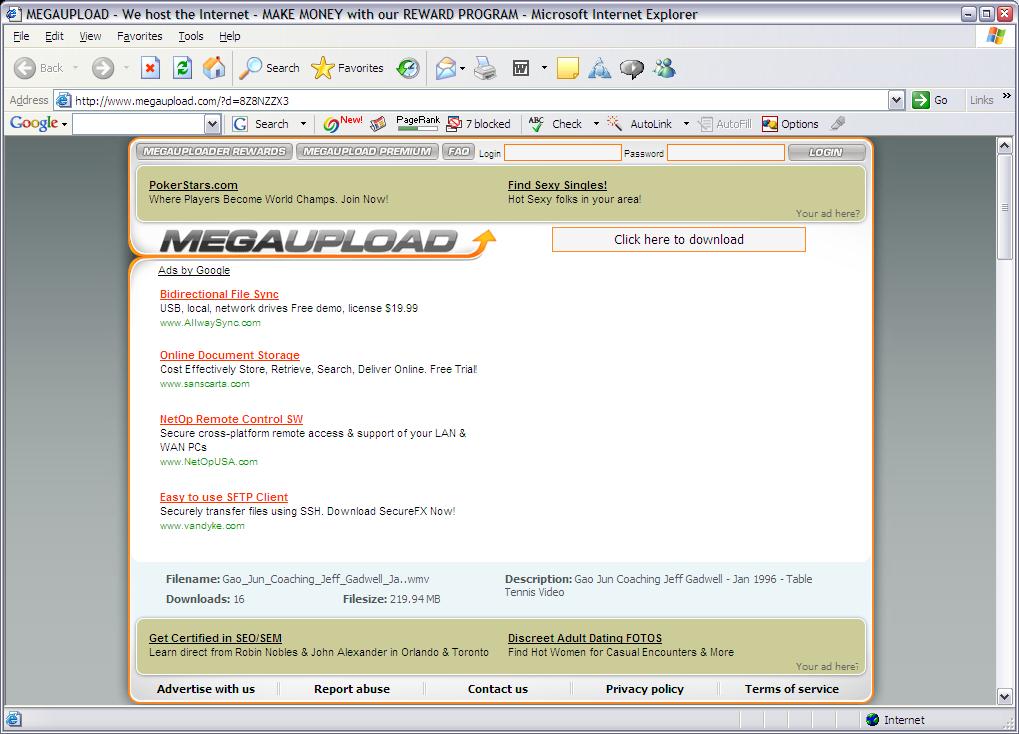Click the Research icon in toolbar

(599, 68)
